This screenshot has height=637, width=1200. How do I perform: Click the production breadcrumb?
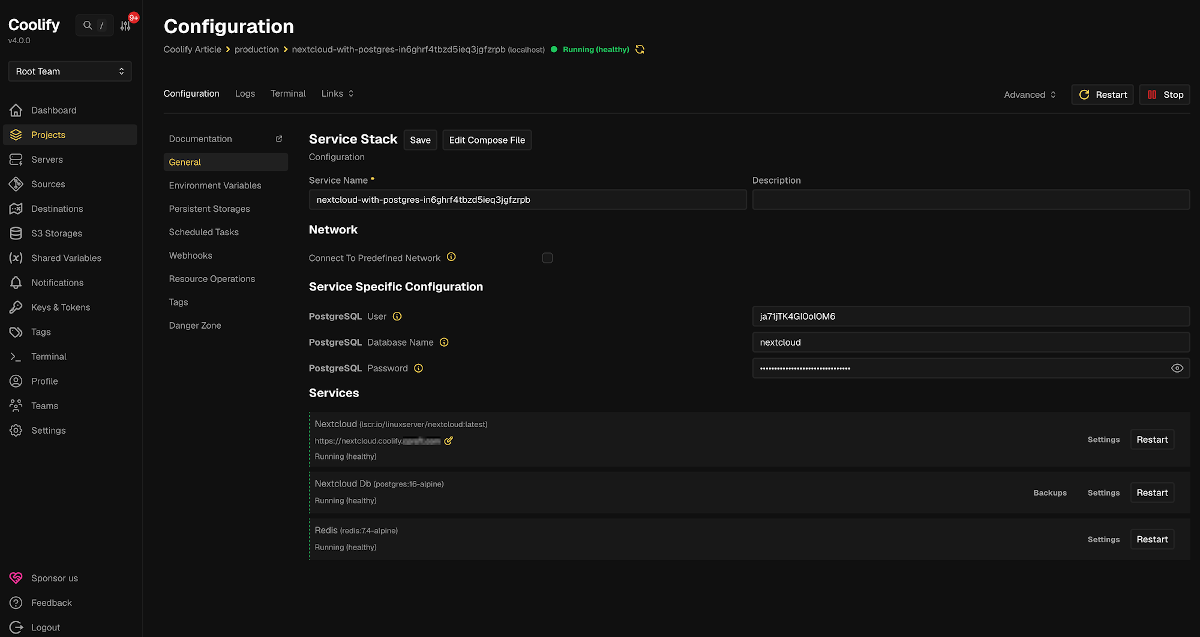256,49
